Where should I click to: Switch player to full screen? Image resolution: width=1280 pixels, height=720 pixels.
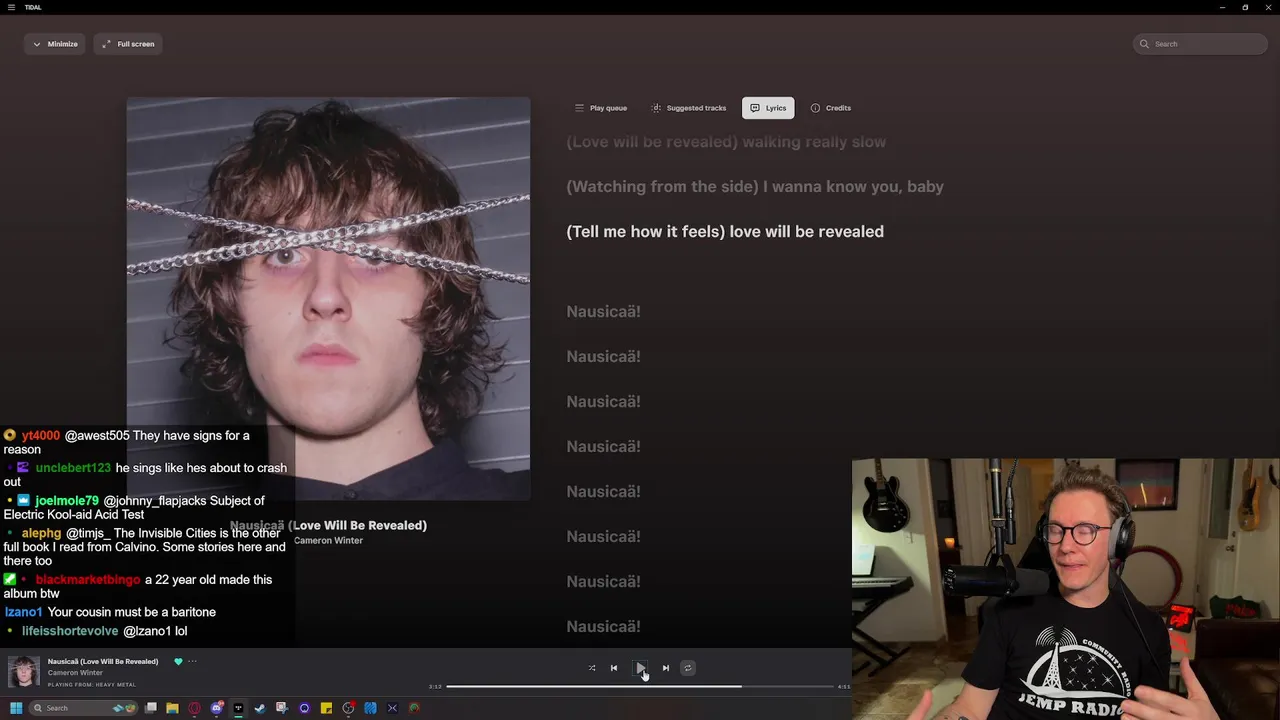(128, 44)
